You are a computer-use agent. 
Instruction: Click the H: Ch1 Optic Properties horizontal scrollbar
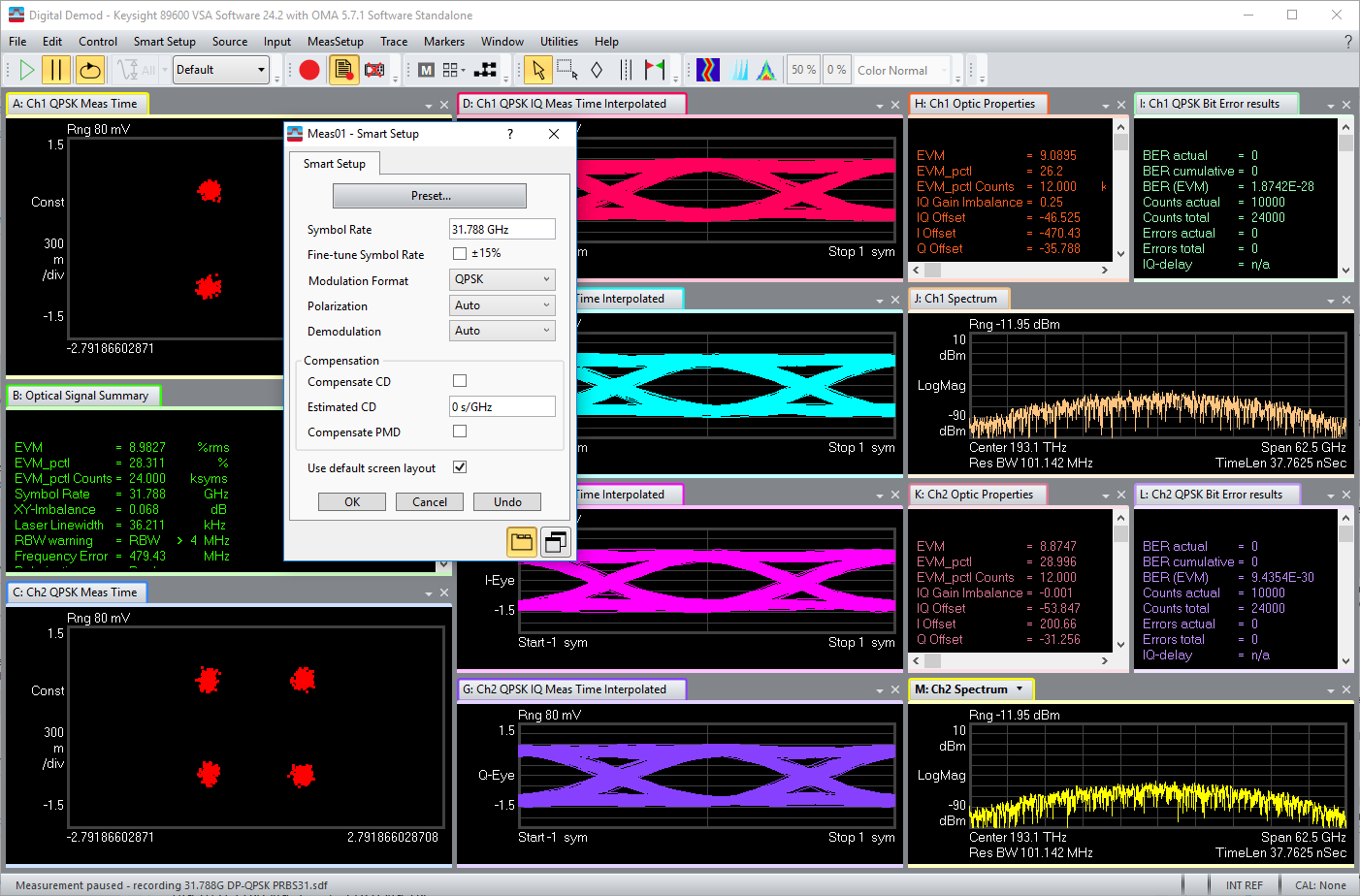pyautogui.click(x=1009, y=271)
